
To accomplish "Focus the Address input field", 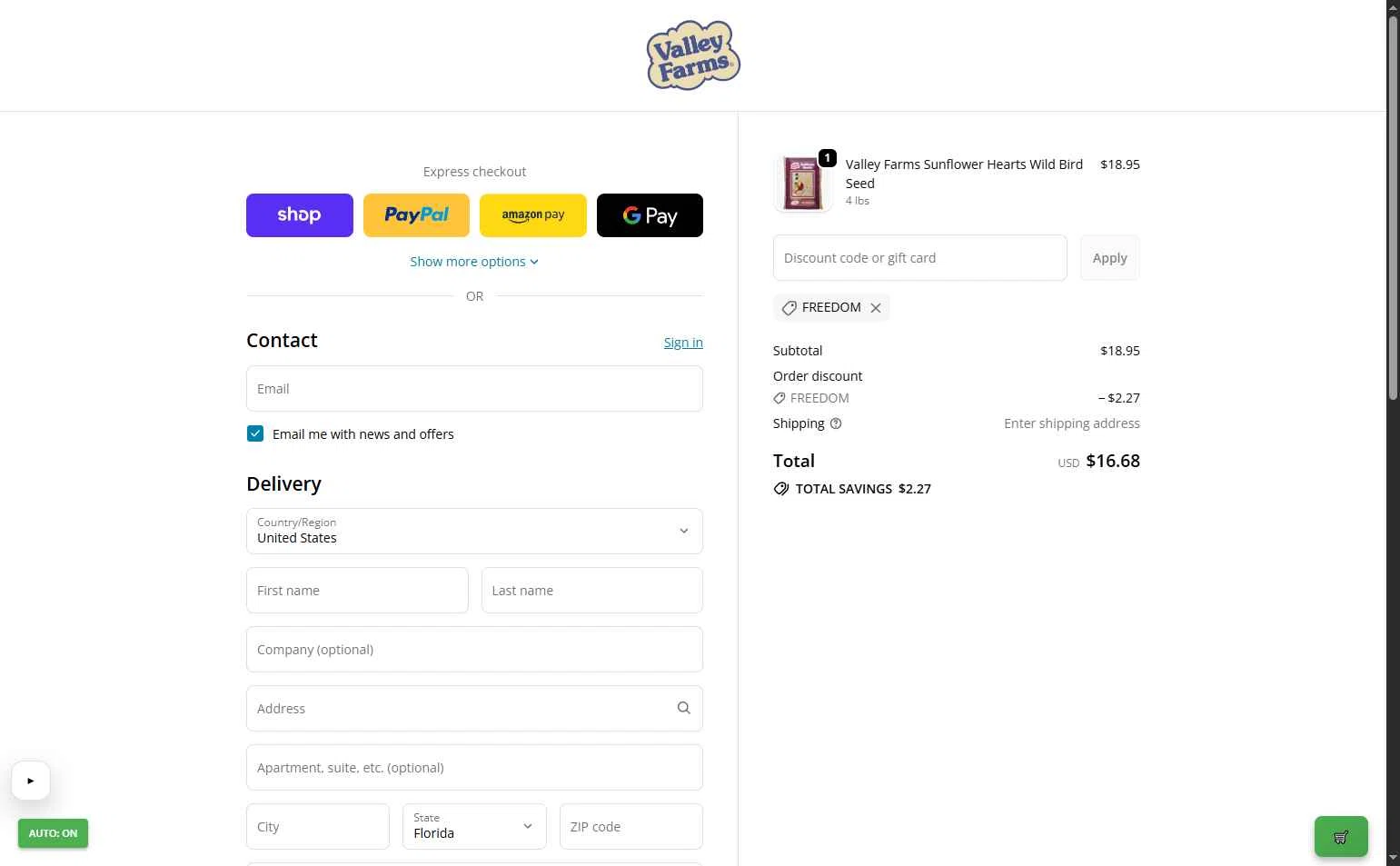I will tap(474, 709).
